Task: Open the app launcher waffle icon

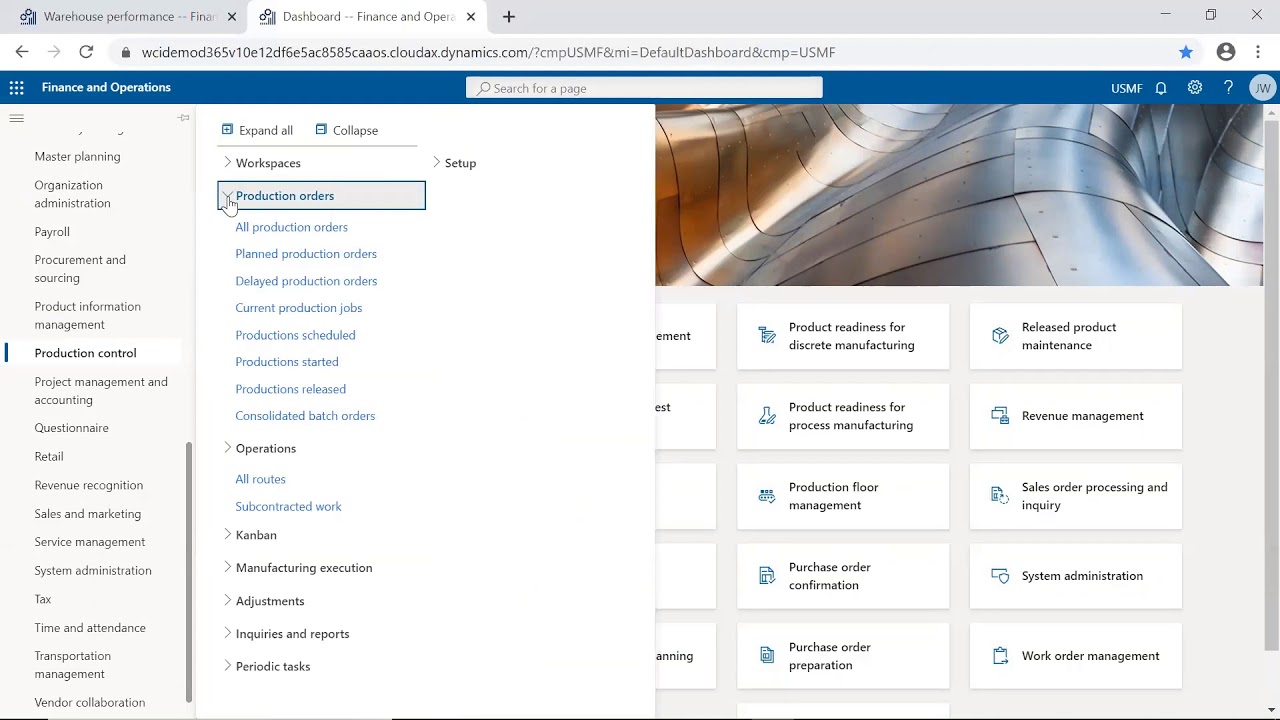Action: tap(16, 88)
